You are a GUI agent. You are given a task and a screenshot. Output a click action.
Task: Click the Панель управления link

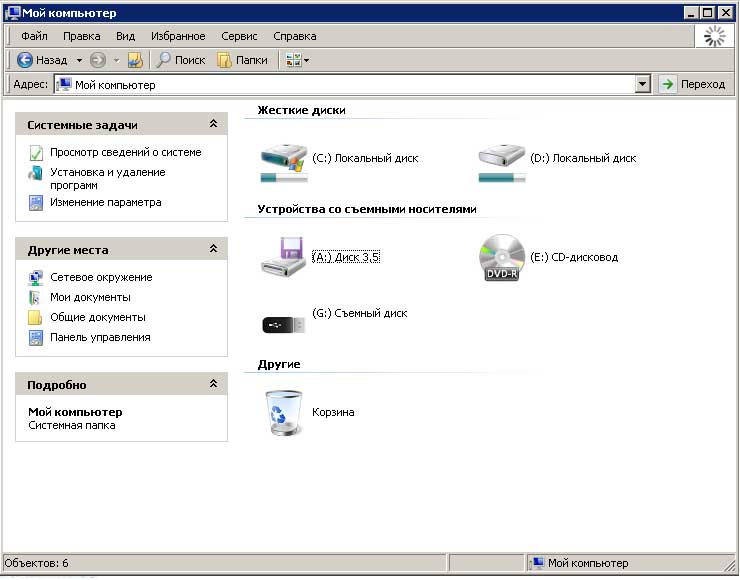[x=100, y=338]
